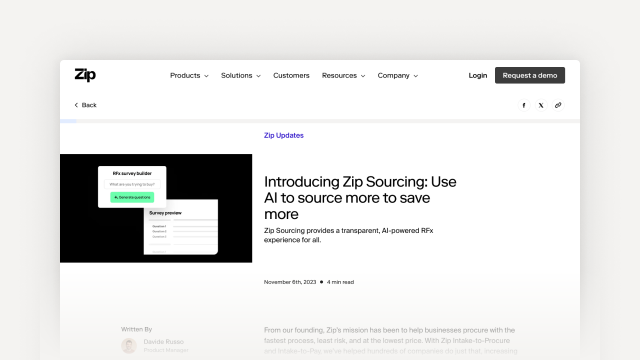Open the Zip Updates category link
The width and height of the screenshot is (640, 360).
(x=284, y=136)
